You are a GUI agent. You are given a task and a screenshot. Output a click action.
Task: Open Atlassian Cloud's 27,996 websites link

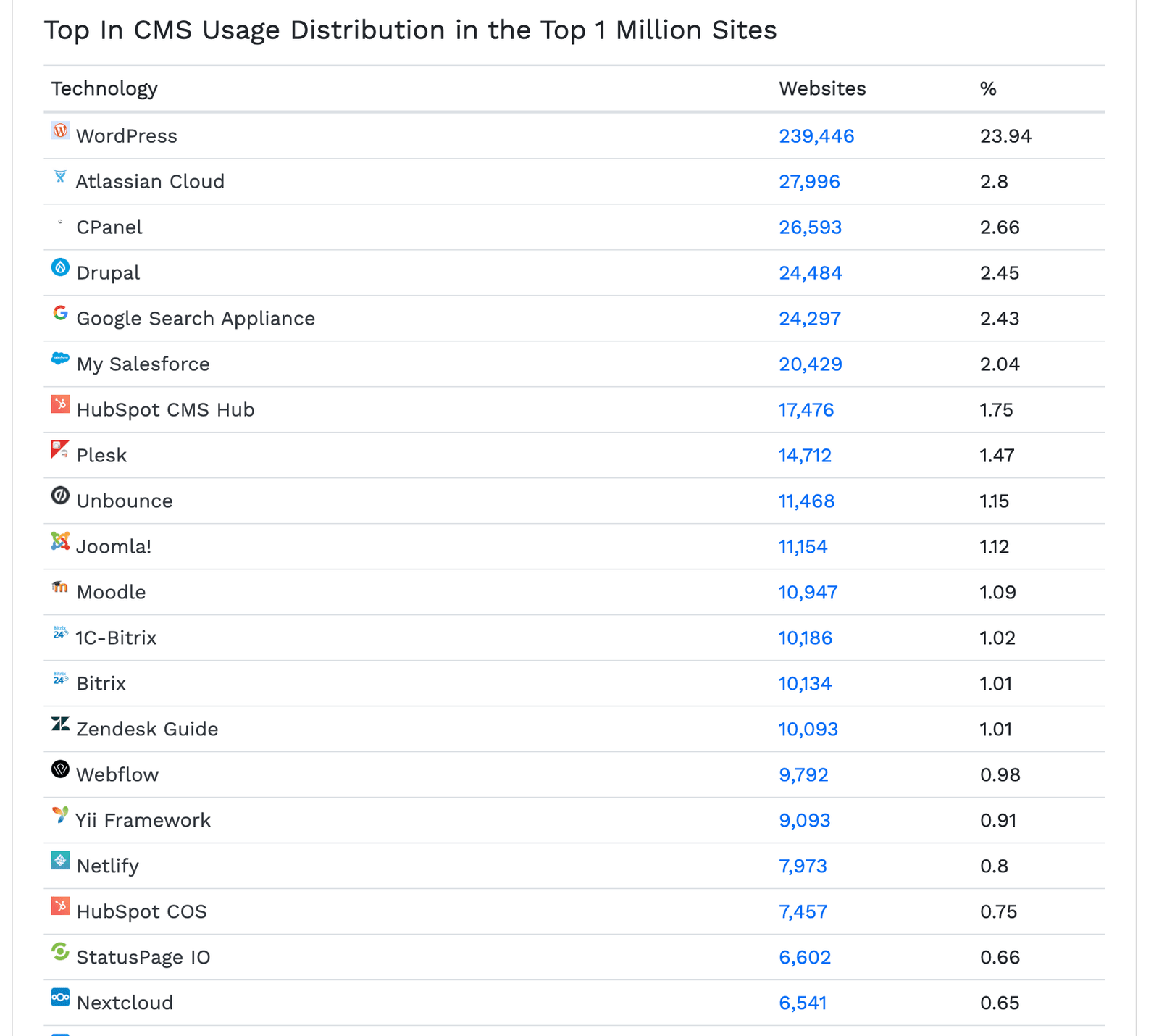pyautogui.click(x=809, y=182)
